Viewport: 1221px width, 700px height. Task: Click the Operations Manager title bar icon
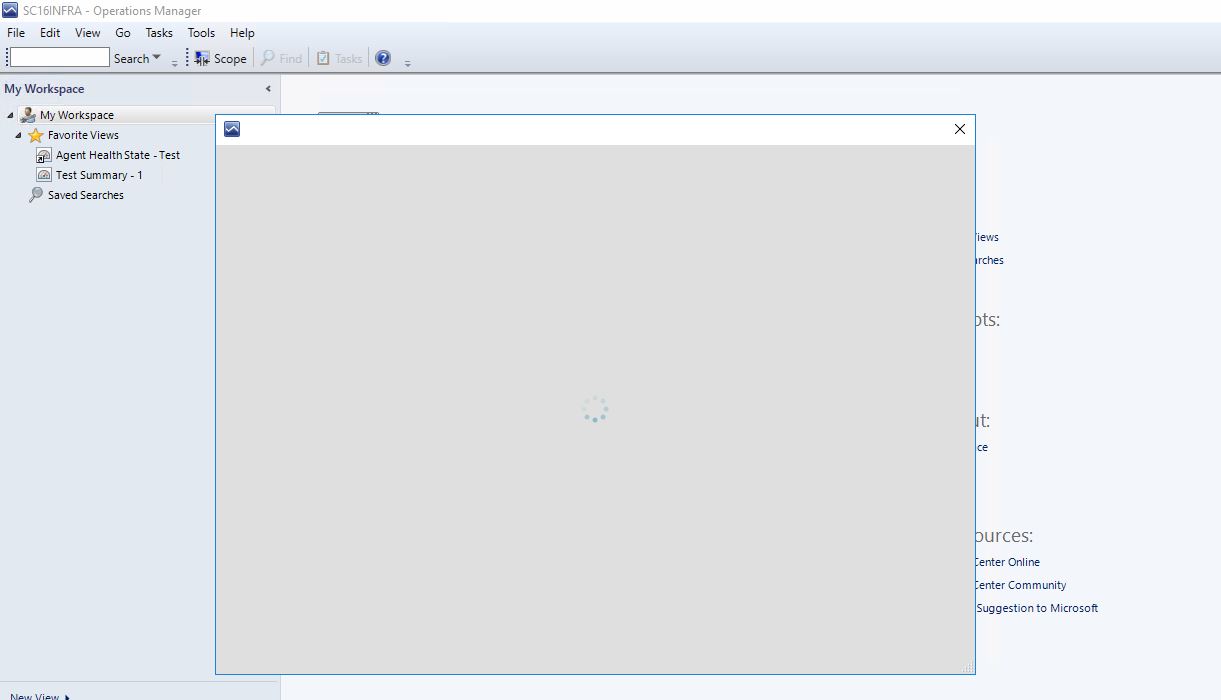coord(10,11)
